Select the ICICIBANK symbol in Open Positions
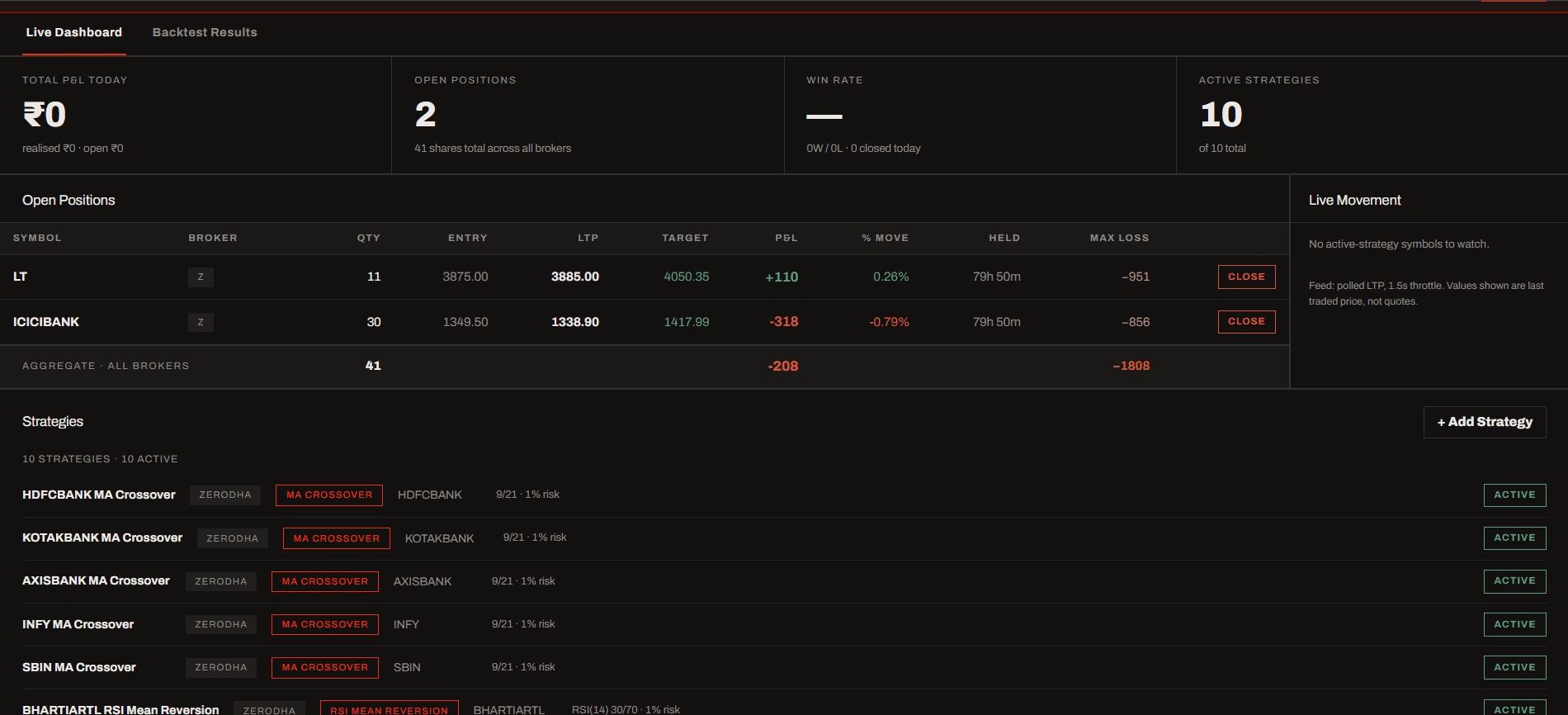The width and height of the screenshot is (1568, 715). click(46, 322)
